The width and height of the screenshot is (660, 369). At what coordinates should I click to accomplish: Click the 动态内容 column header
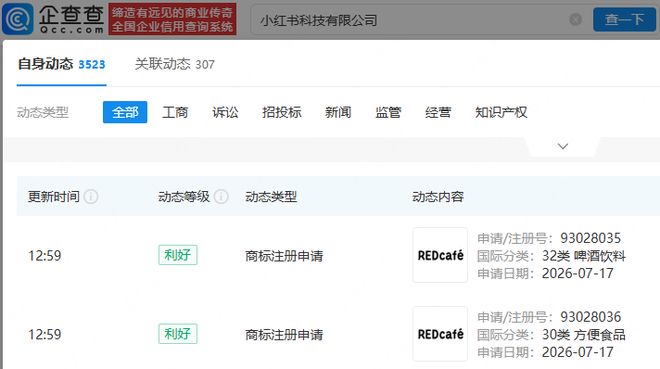point(438,196)
